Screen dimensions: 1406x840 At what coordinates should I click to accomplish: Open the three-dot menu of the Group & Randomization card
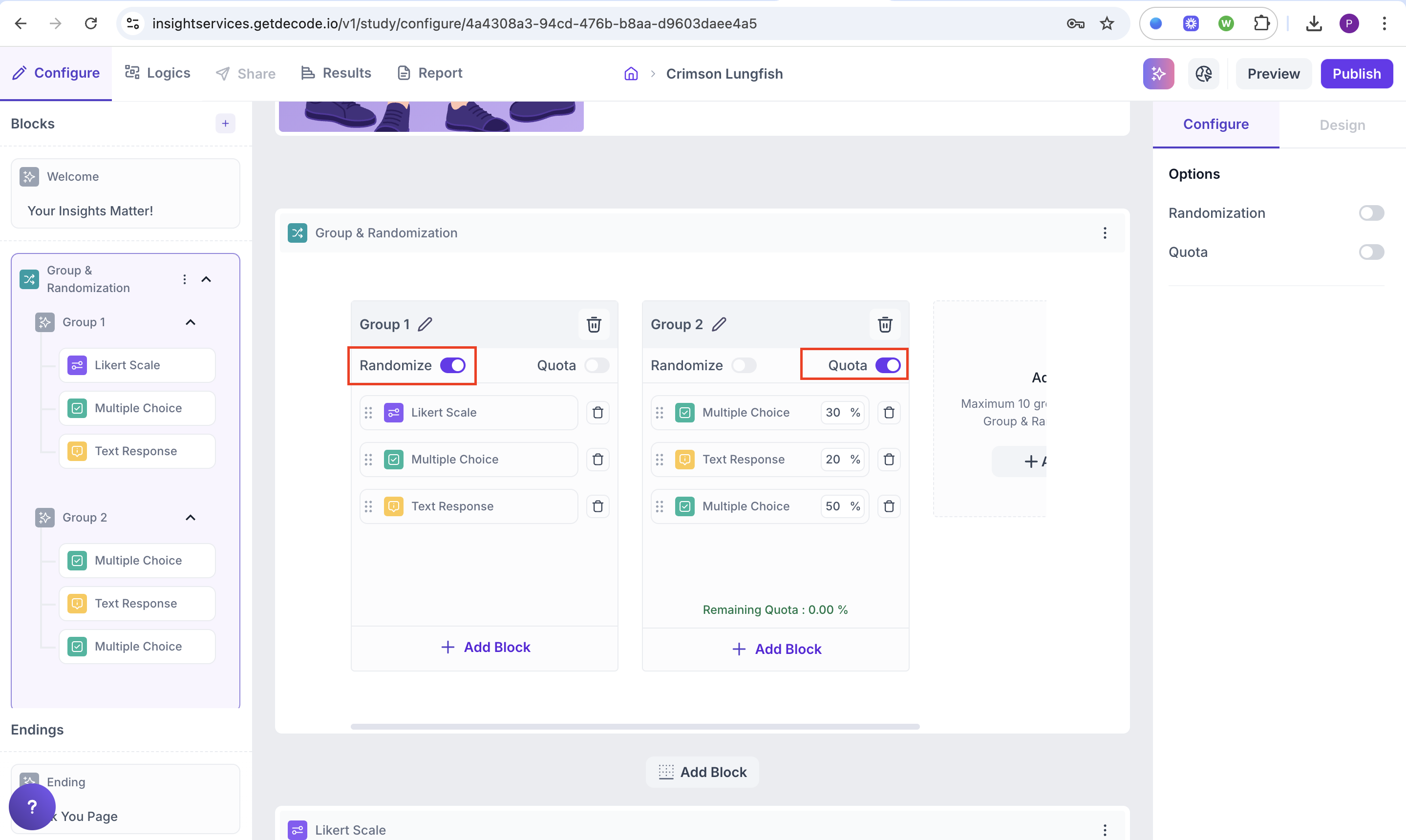(1104, 233)
